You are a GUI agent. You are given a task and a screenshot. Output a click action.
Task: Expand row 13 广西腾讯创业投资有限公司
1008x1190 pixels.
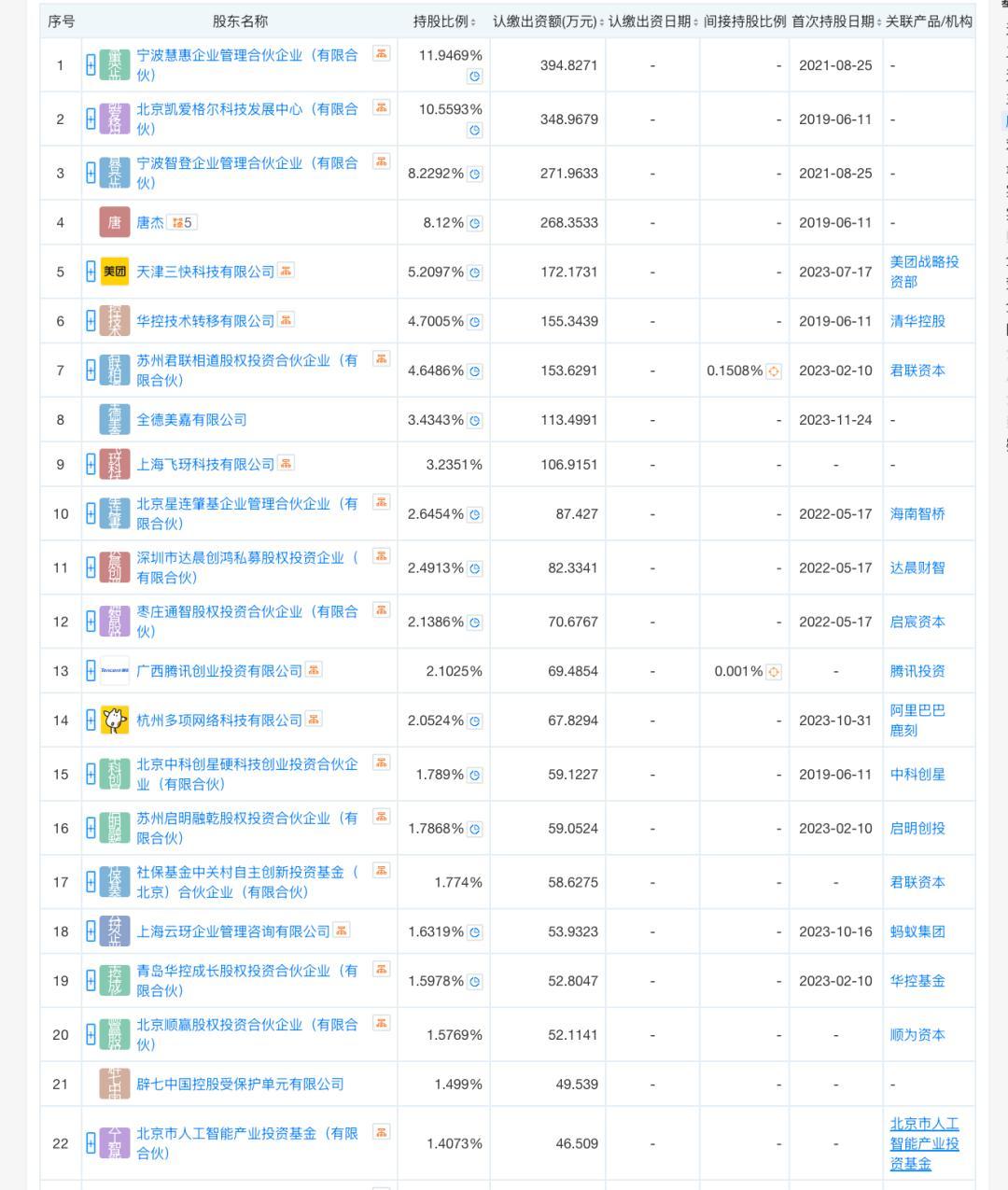click(x=91, y=671)
